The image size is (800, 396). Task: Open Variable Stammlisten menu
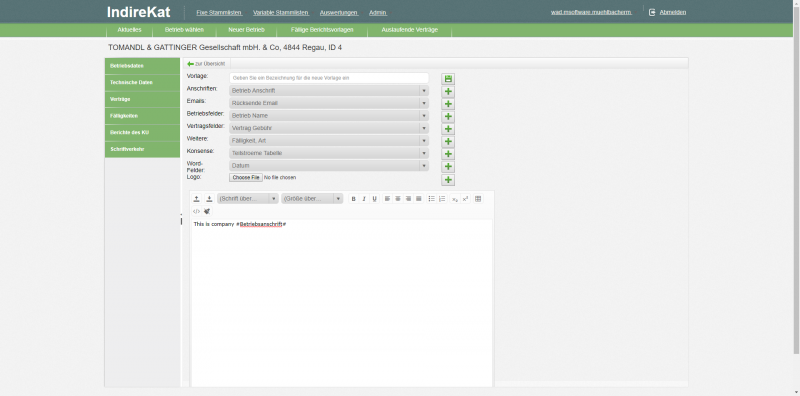[x=281, y=12]
